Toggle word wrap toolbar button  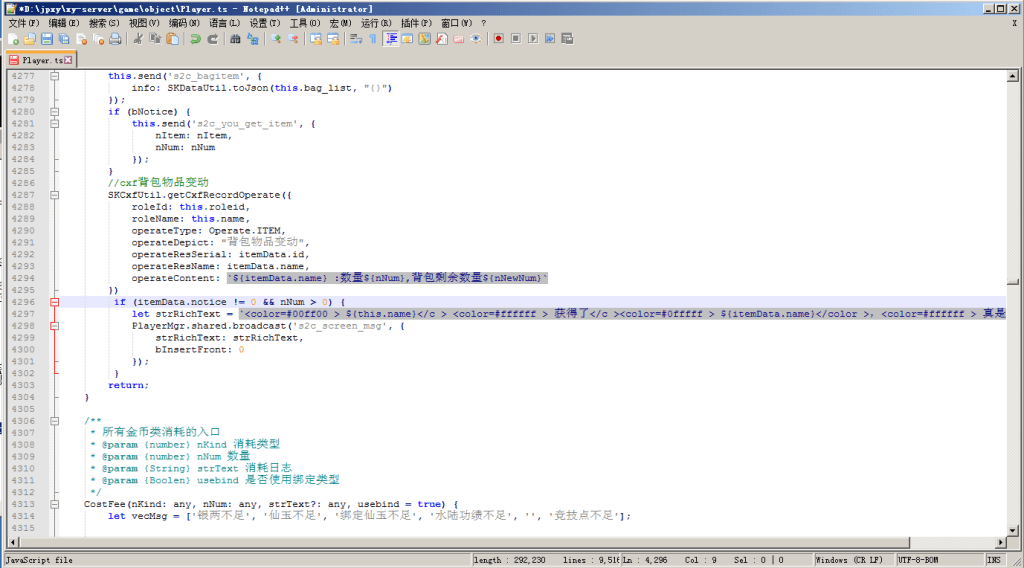(356, 39)
